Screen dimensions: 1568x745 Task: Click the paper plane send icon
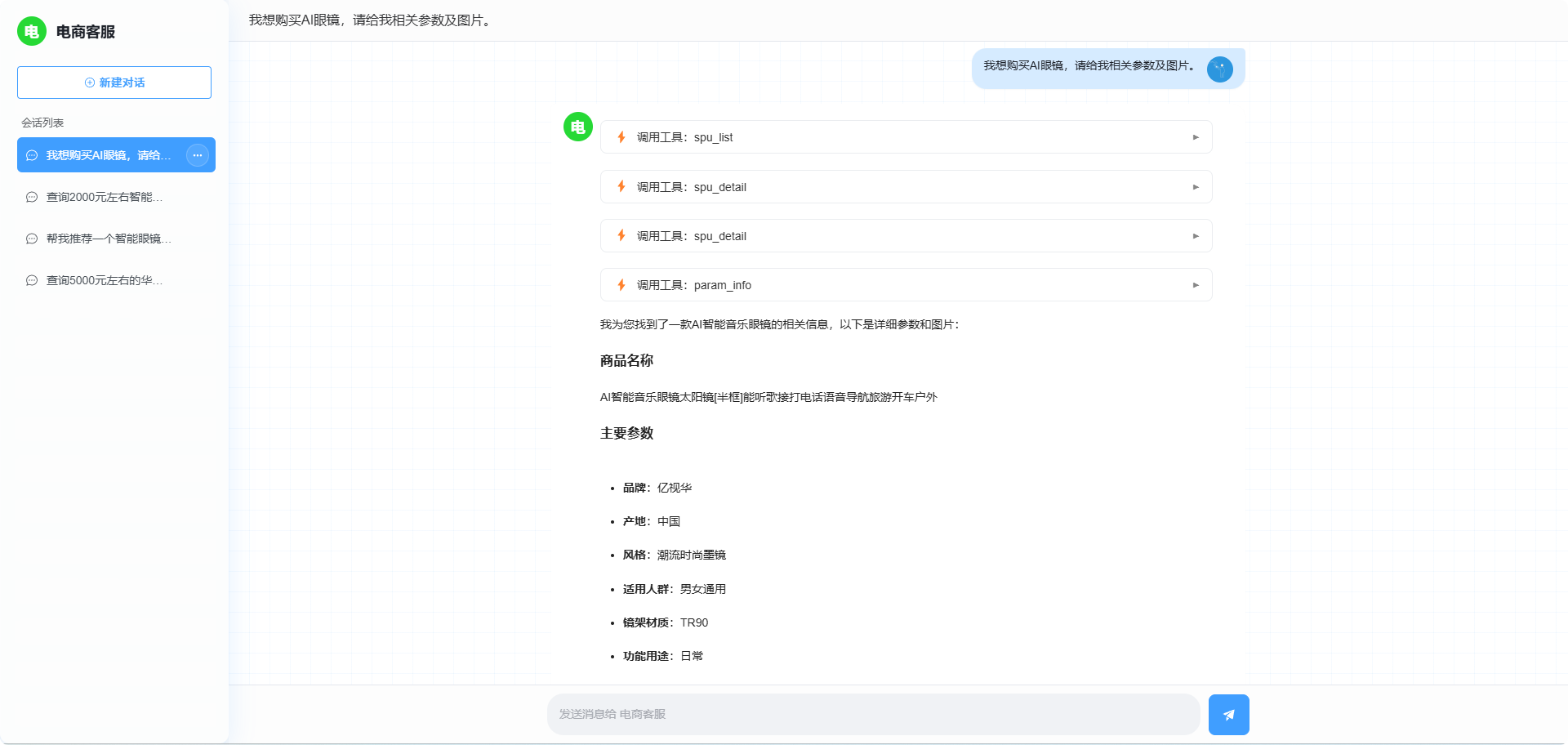point(1229,714)
